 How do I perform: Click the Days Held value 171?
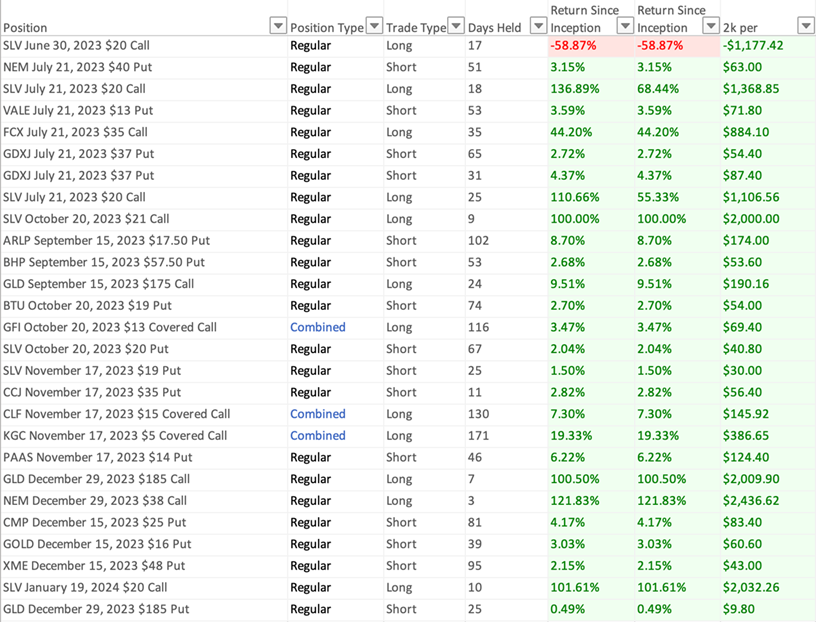[478, 435]
